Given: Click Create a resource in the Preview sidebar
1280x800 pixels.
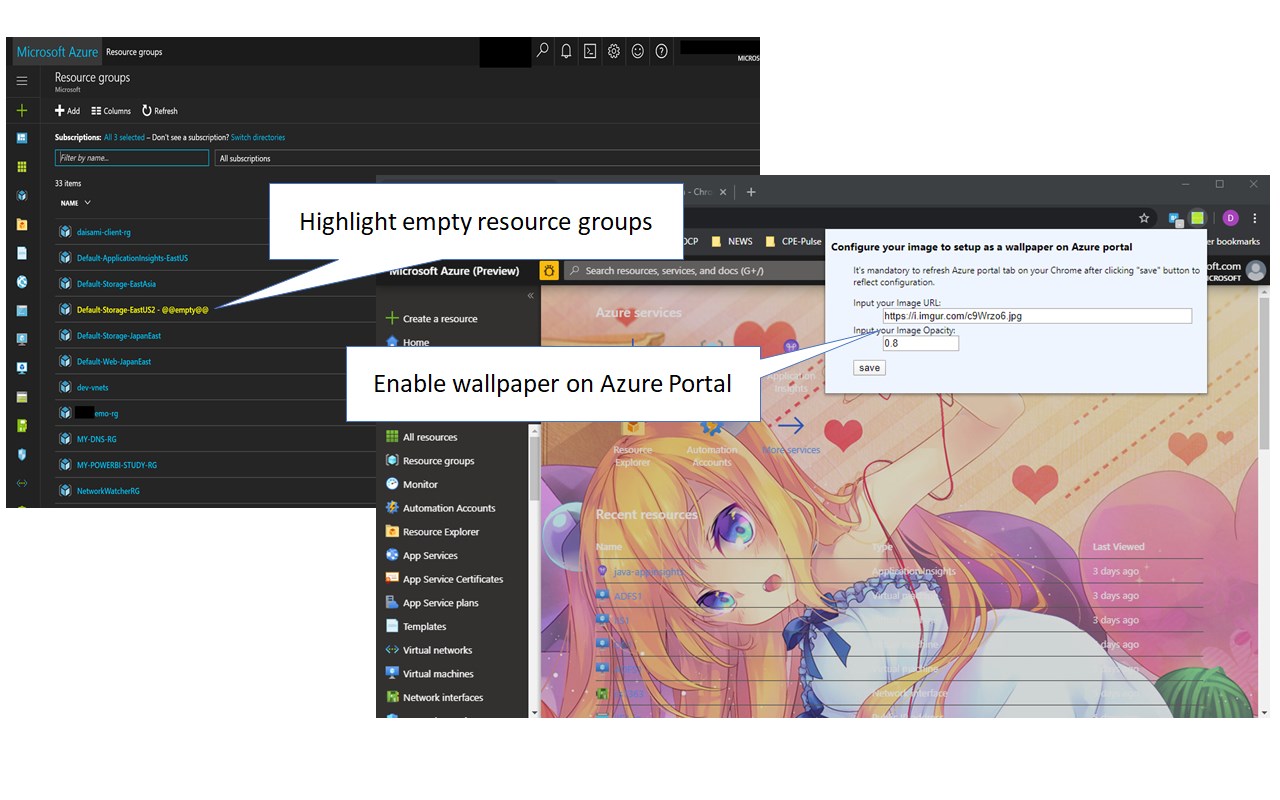Looking at the screenshot, I should pyautogui.click(x=431, y=319).
